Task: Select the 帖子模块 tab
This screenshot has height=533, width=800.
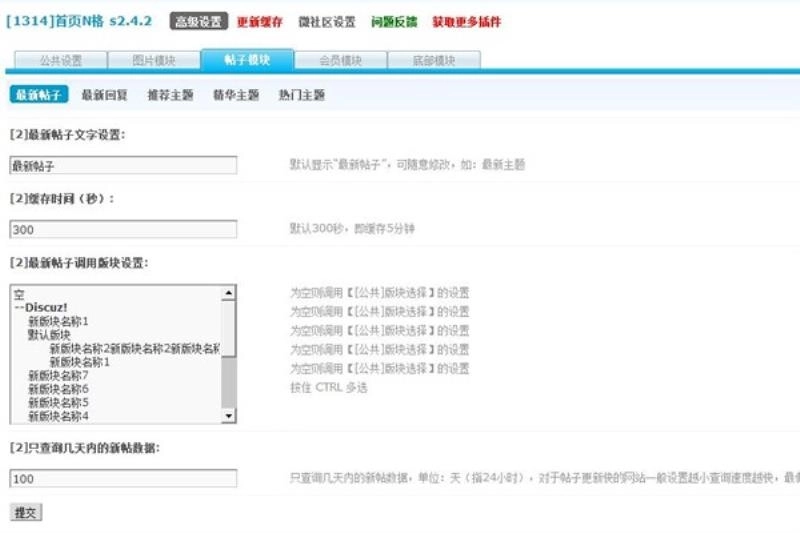Action: [x=247, y=59]
